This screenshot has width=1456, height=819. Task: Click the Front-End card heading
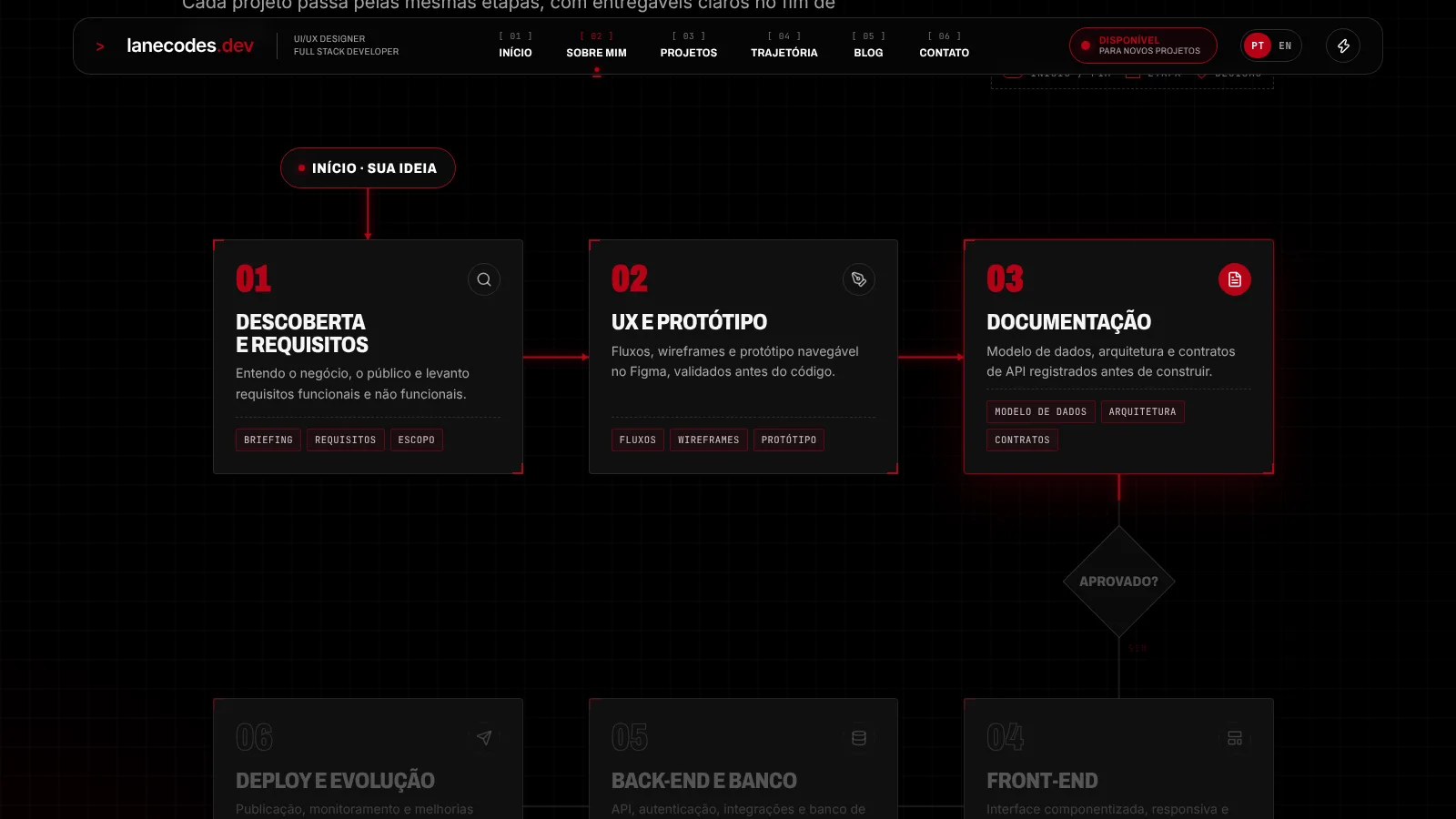[1042, 781]
